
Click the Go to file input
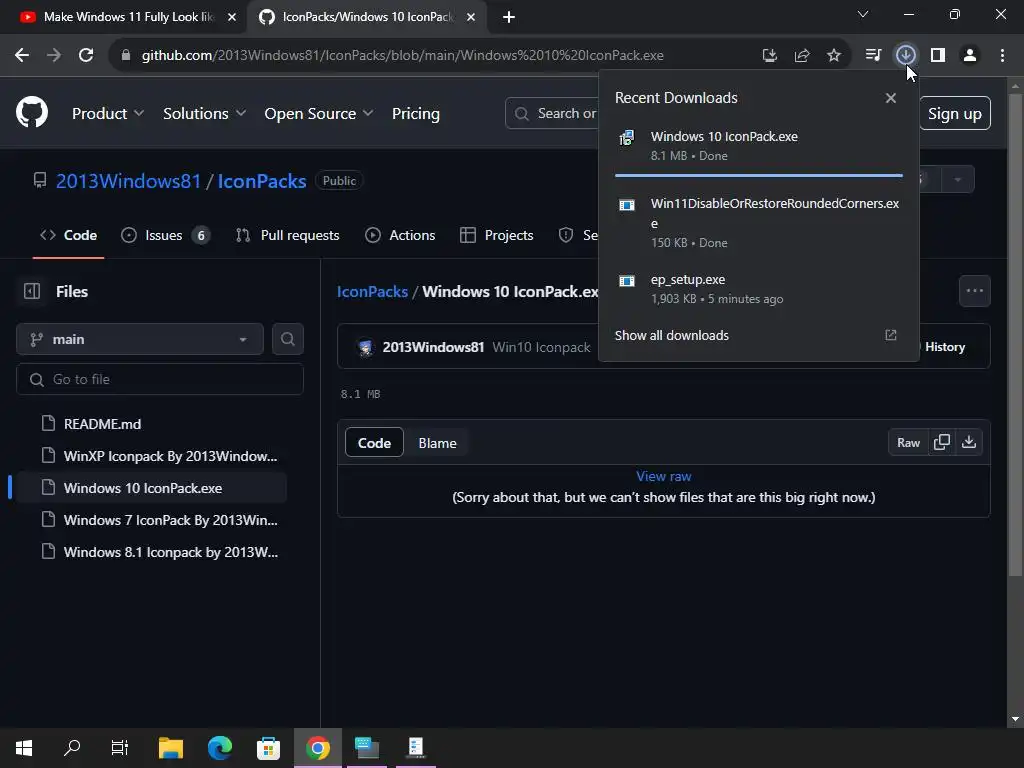coord(159,379)
